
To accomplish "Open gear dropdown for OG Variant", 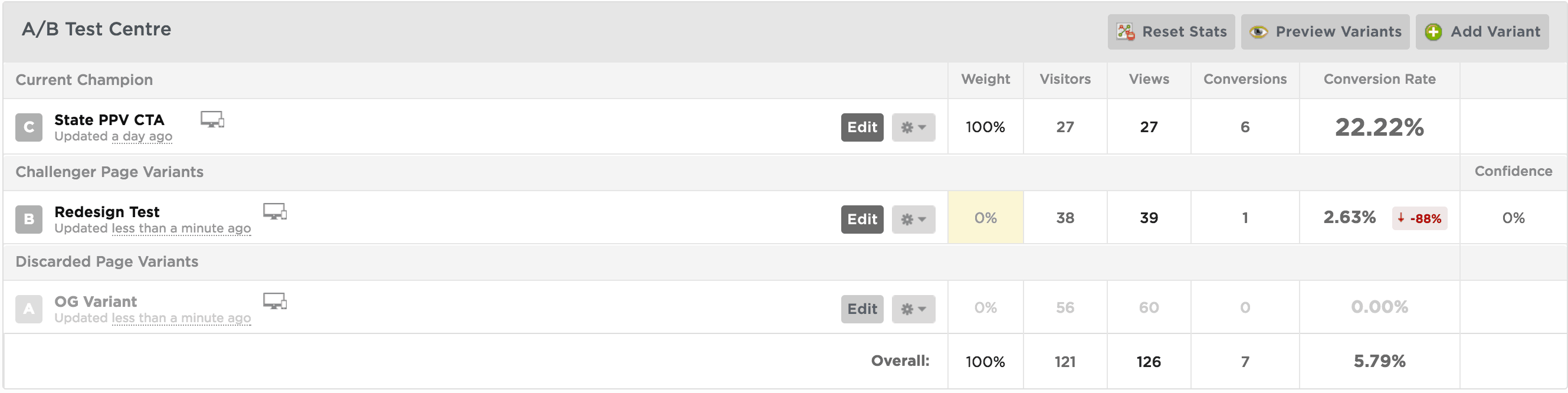I will (x=914, y=309).
